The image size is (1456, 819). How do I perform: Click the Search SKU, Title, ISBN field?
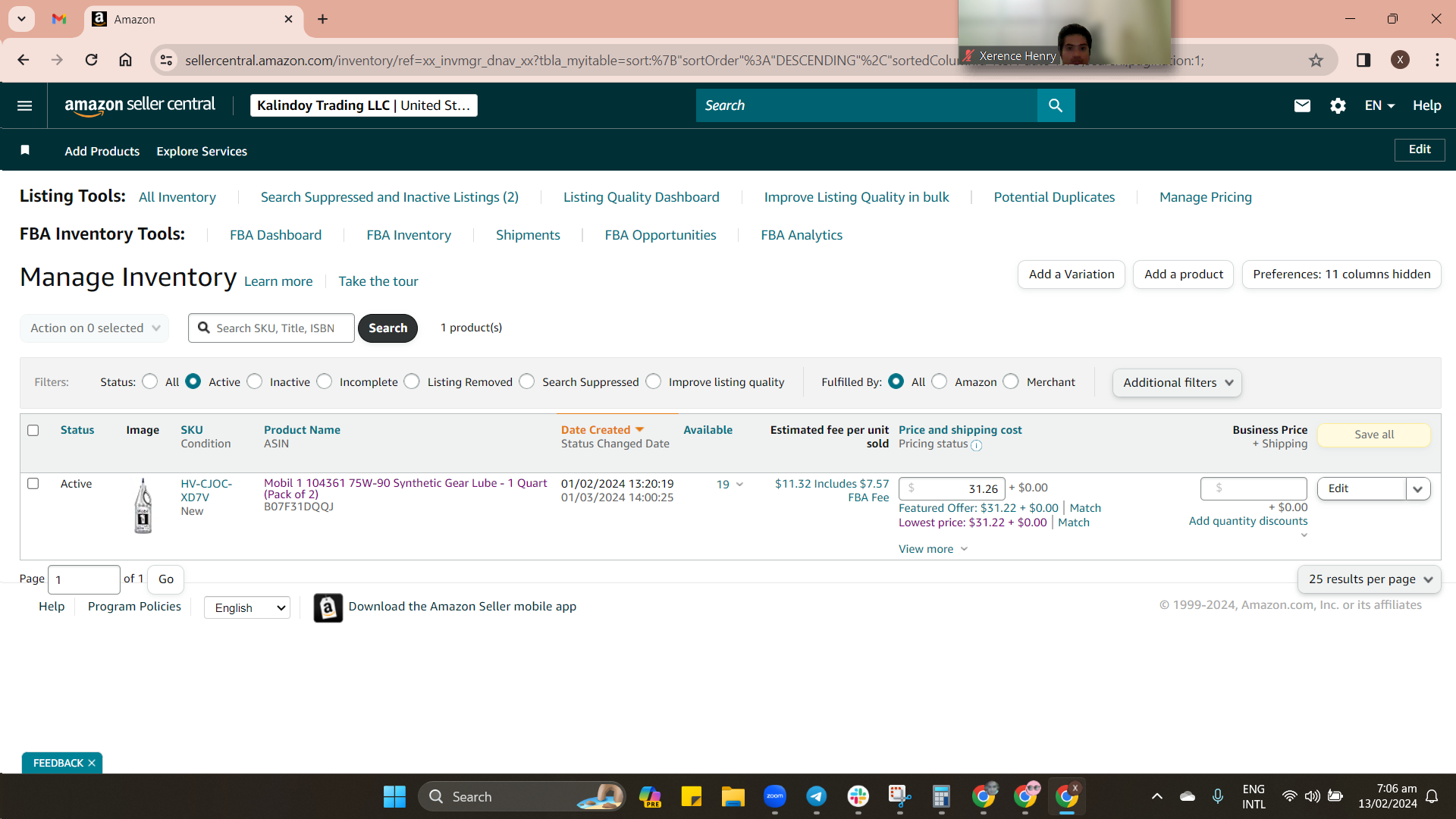coord(271,328)
